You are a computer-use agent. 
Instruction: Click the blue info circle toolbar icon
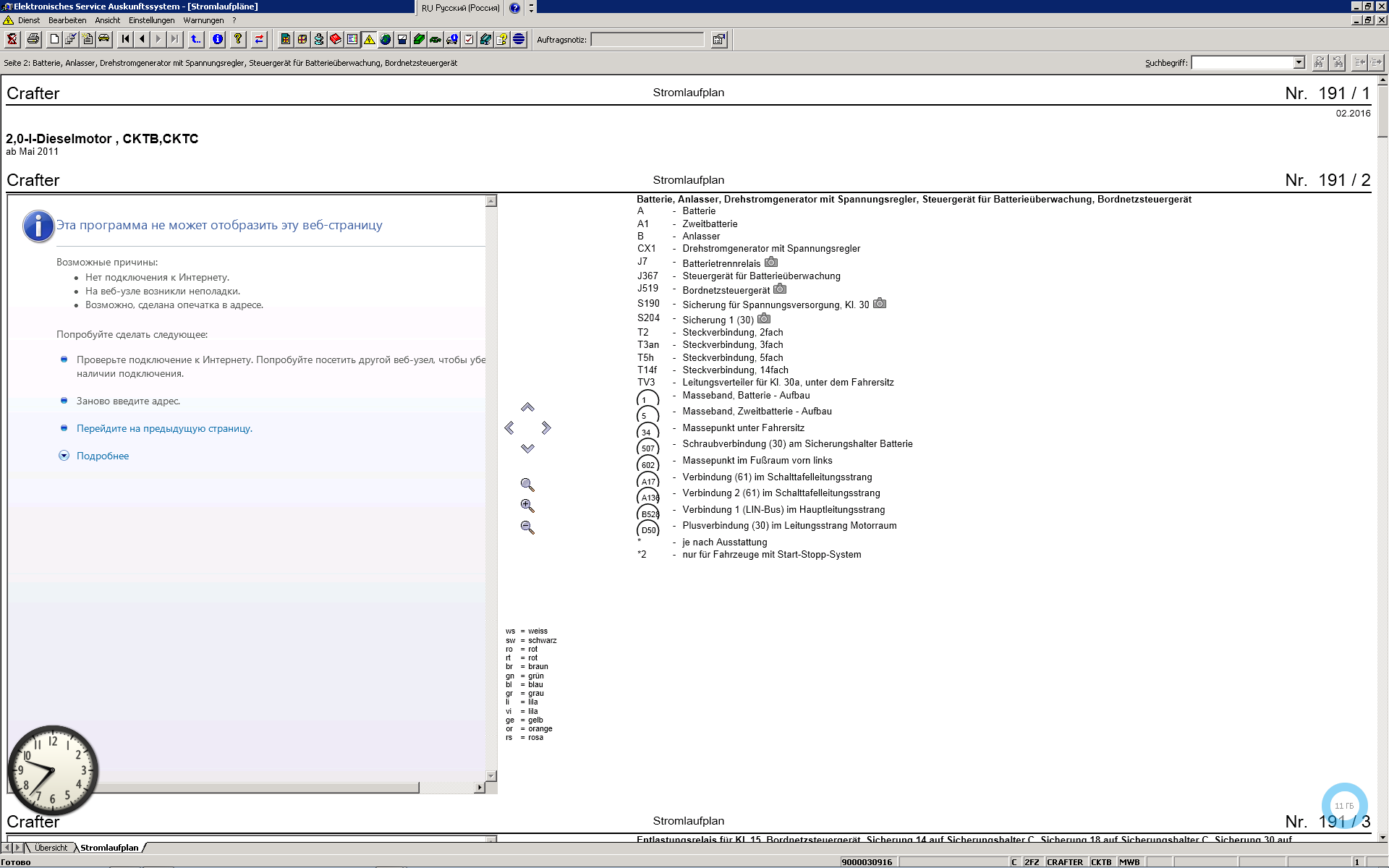[218, 39]
